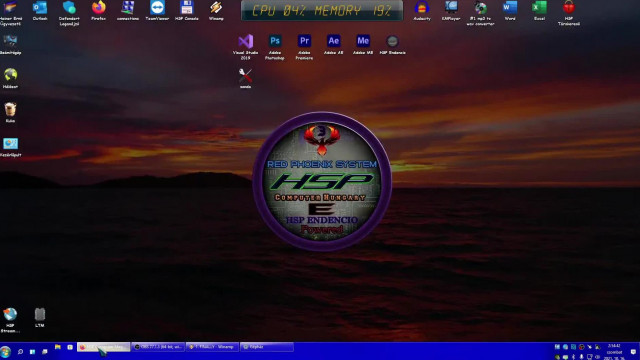Switch to the fourth taskbar window button
The height and width of the screenshot is (360, 640).
click(267, 347)
